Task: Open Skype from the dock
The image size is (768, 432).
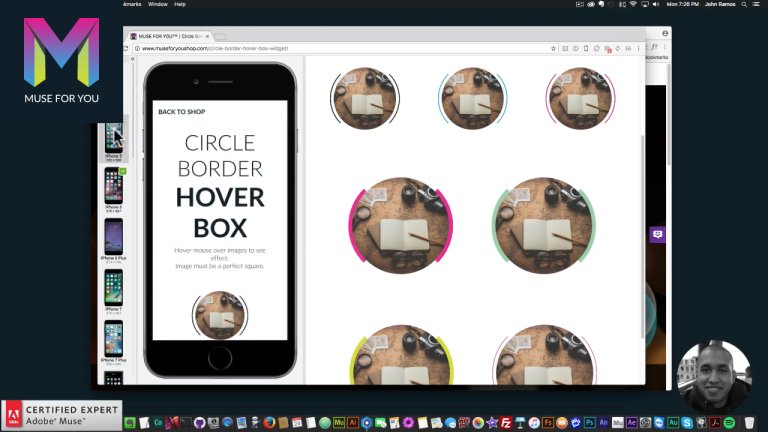Action: [687, 423]
